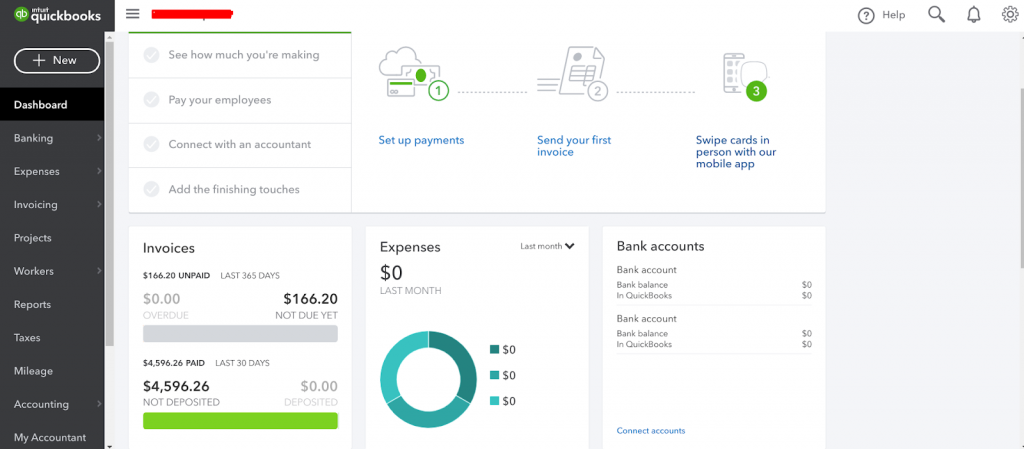Open the Last month period dropdown
The image size is (1024, 449).
coord(547,246)
